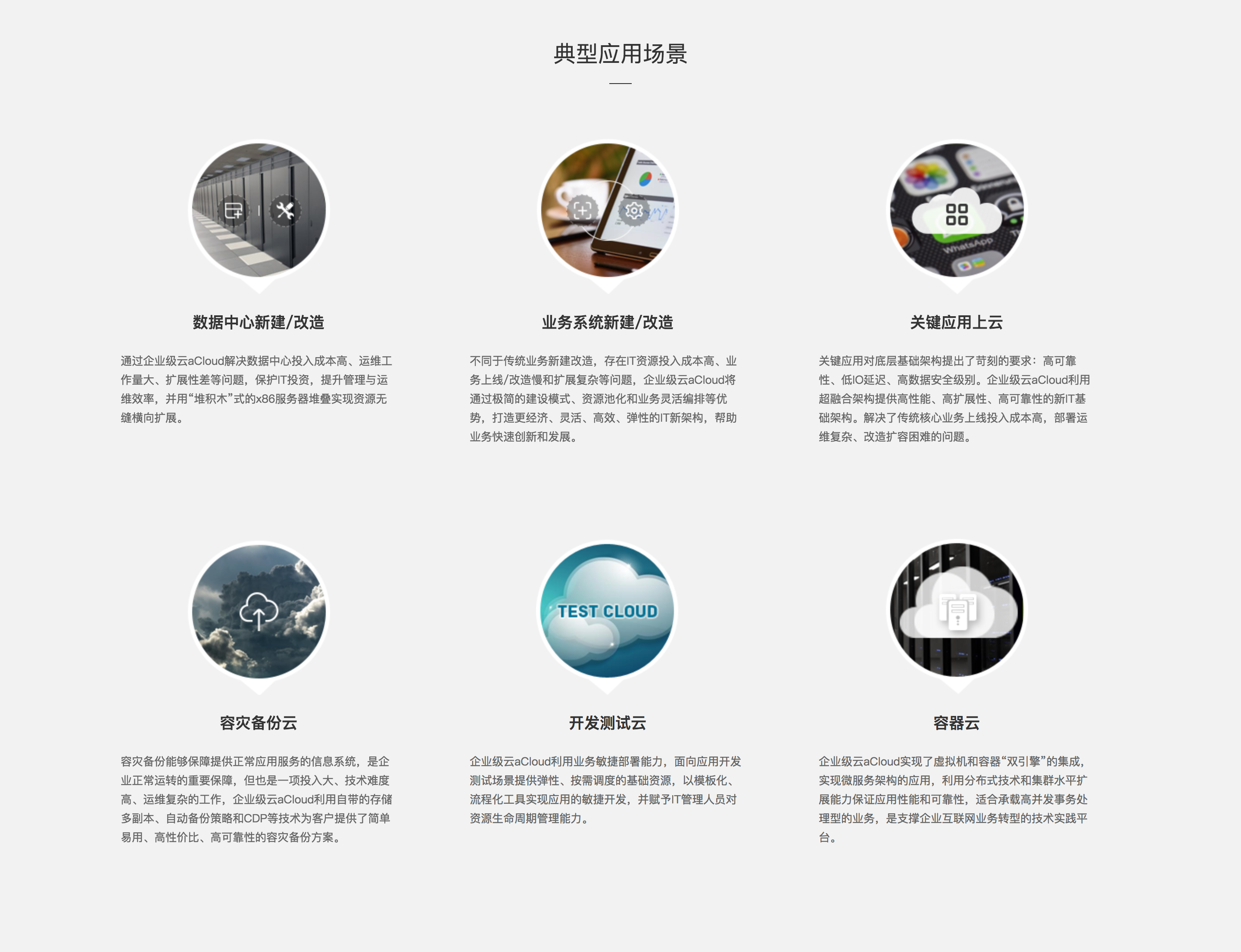1241x952 pixels.
Task: Click the add-window icon on data center image
Action: click(233, 211)
